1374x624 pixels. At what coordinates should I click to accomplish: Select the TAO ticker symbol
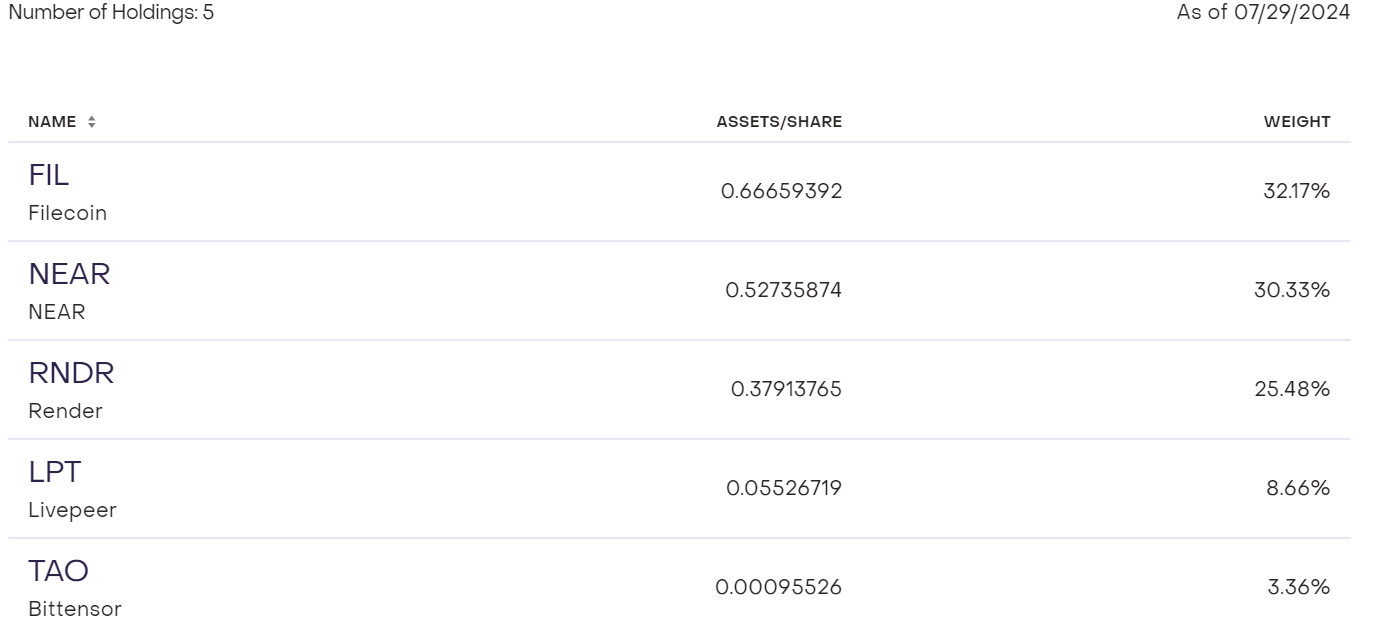(x=58, y=572)
